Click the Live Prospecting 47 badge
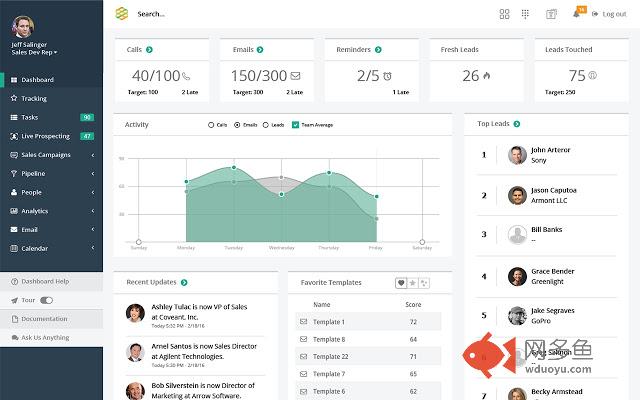Viewport: 640px width, 400px height. 87,136
